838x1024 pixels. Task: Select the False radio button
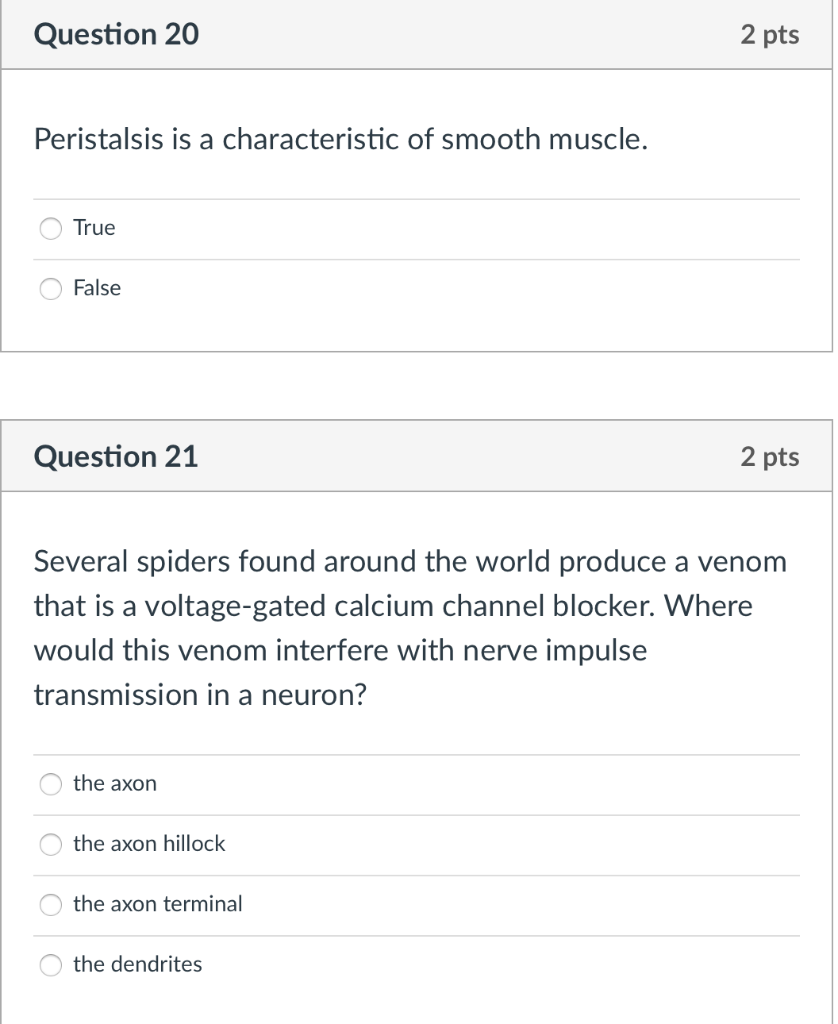click(50, 289)
